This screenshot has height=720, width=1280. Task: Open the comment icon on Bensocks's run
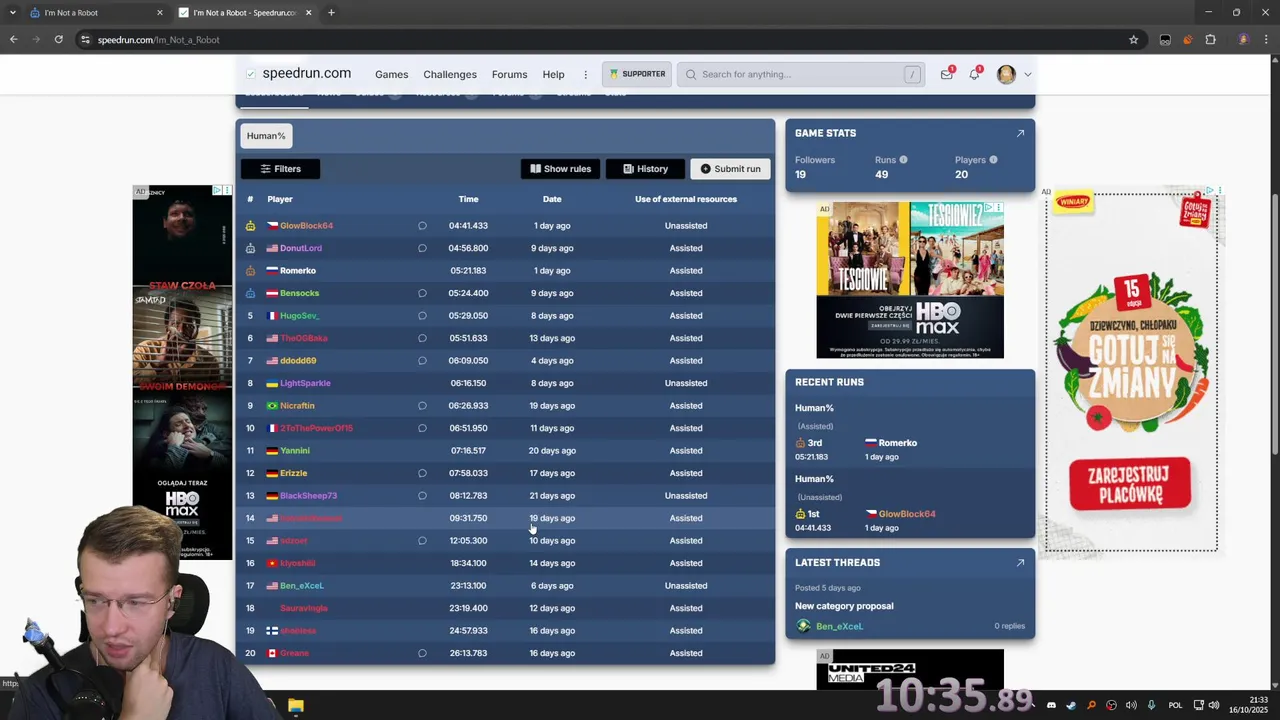point(422,293)
